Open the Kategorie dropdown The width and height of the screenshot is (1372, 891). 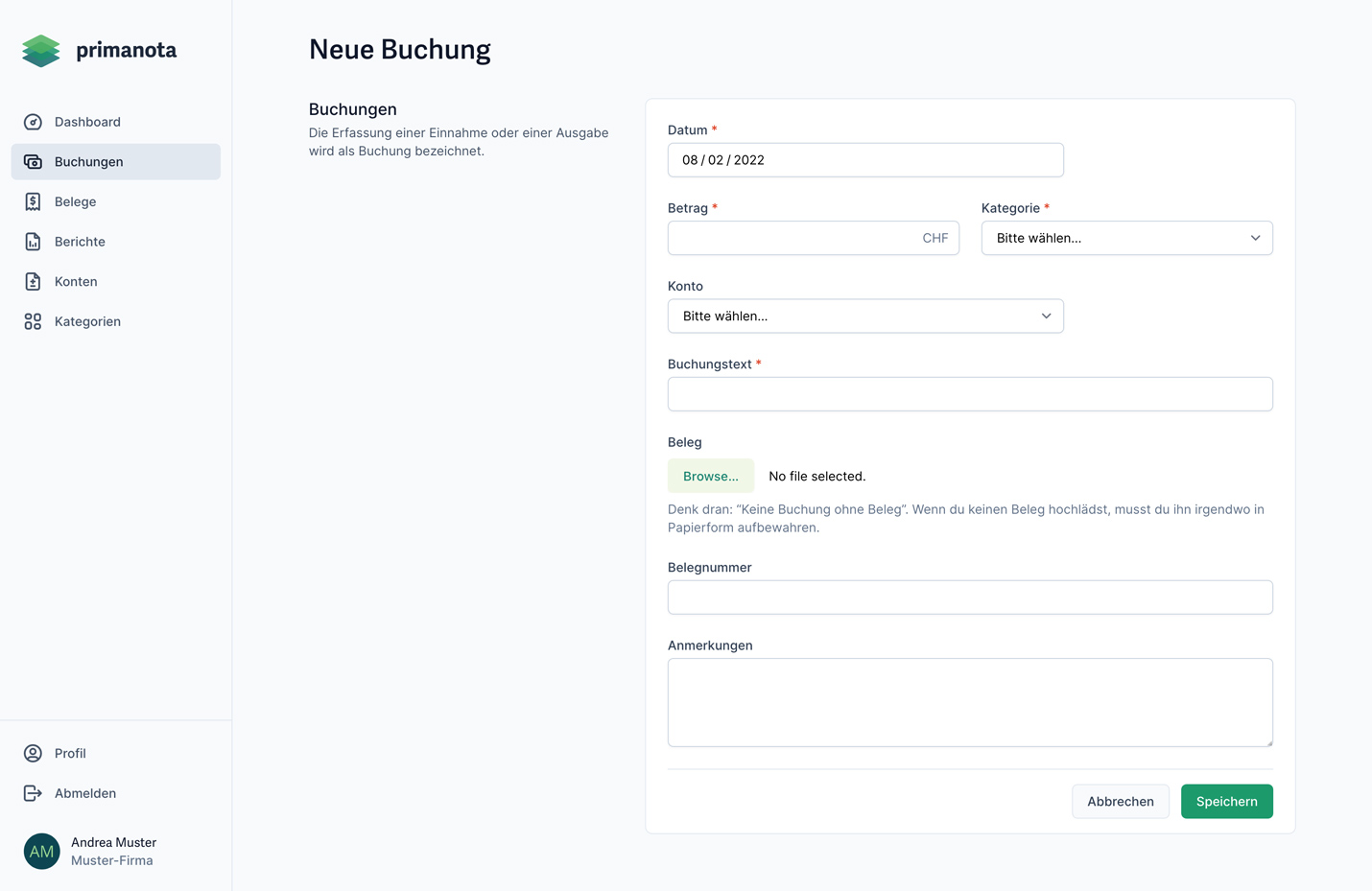coord(1126,238)
